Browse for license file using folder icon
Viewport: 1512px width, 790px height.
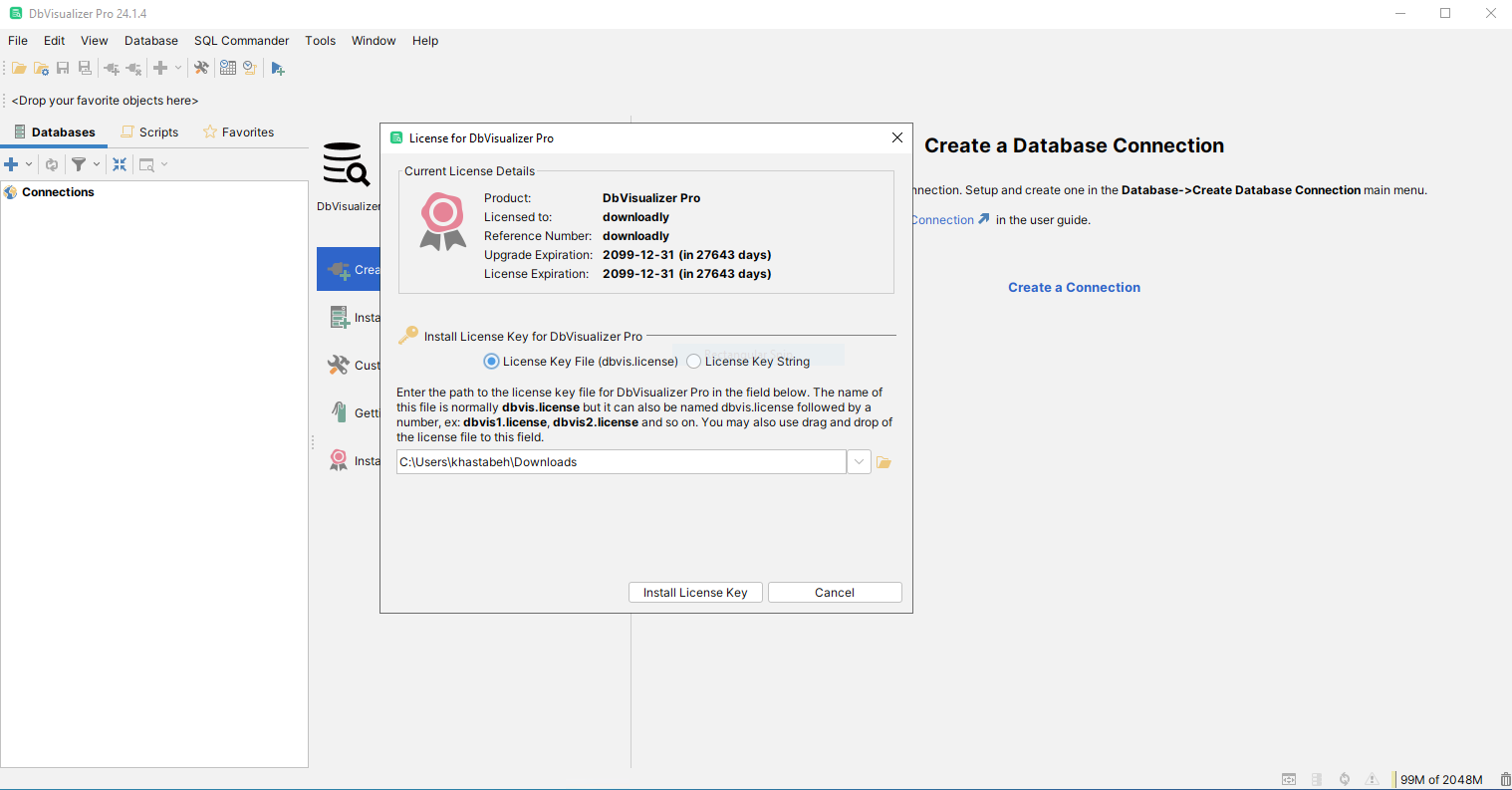(x=883, y=462)
